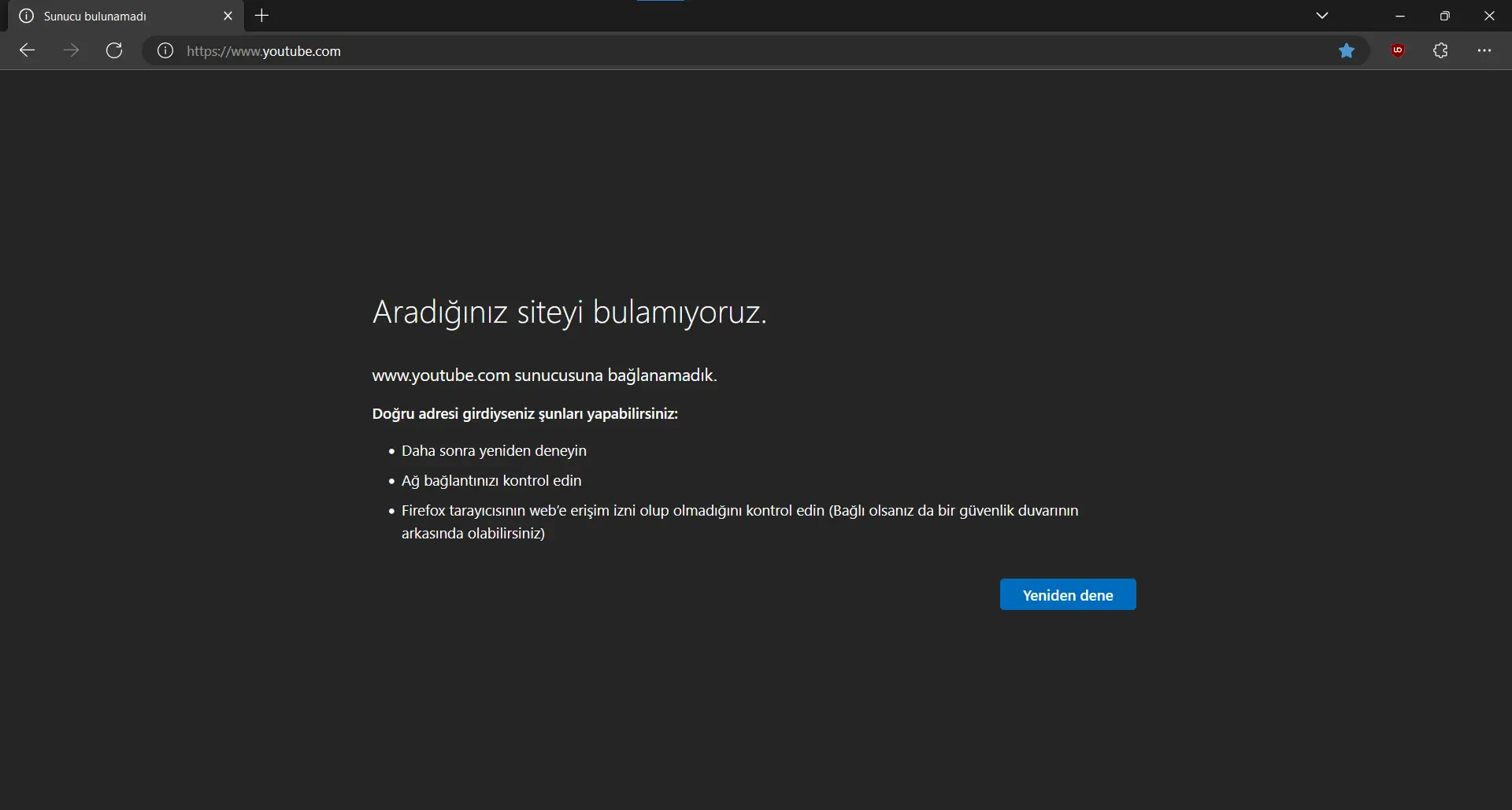Click the Yeniden dene button

click(x=1068, y=595)
